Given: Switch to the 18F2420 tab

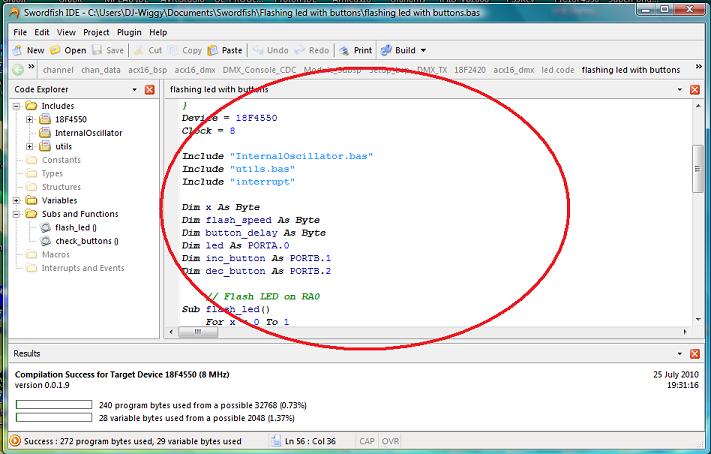Looking at the screenshot, I should click(470, 70).
